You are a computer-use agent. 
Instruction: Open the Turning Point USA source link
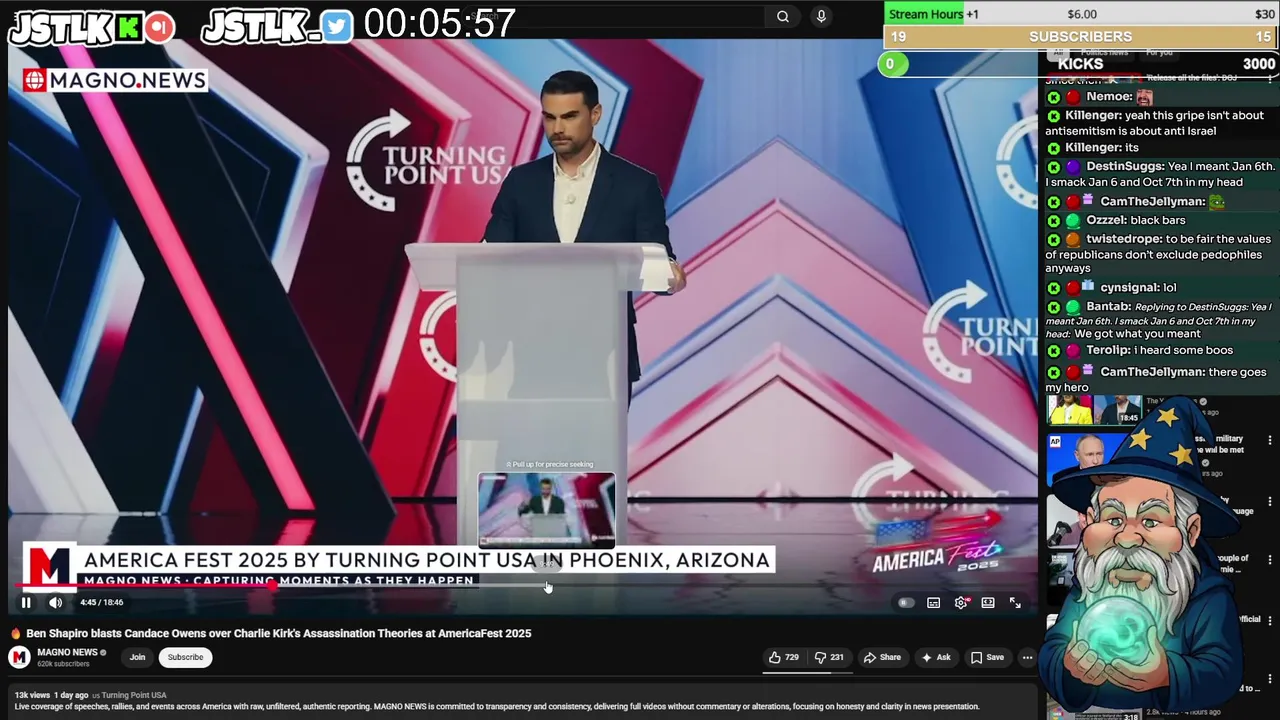133,695
